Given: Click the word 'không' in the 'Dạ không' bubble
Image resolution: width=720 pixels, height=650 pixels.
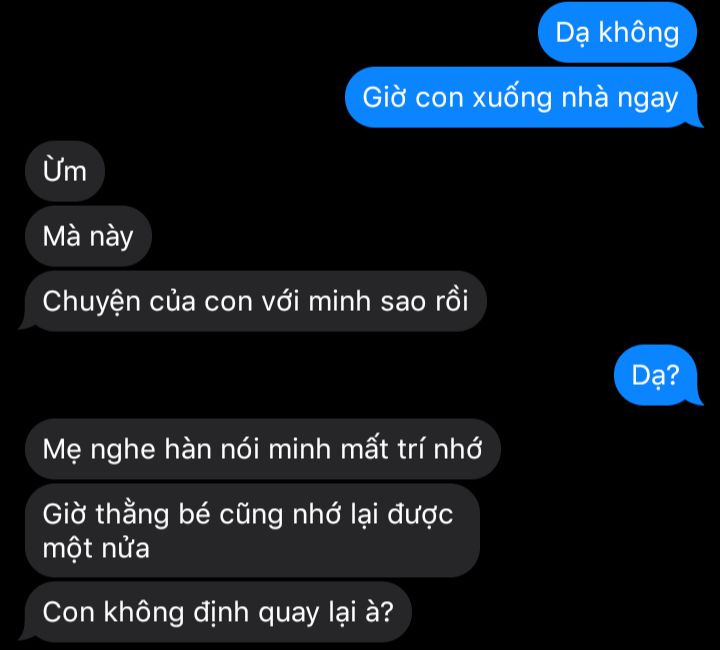Looking at the screenshot, I should (x=639, y=32).
